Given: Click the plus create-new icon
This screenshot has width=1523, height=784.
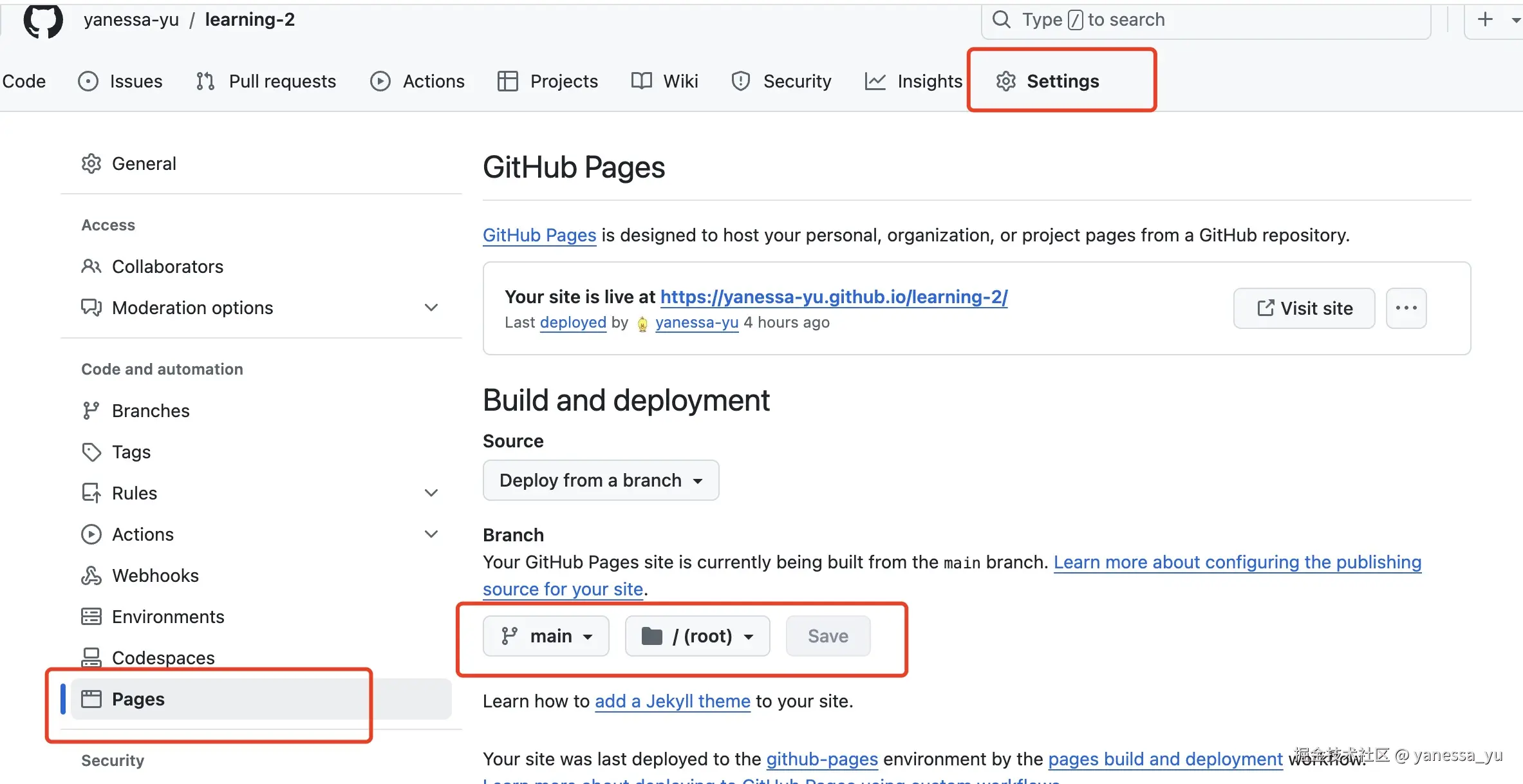Looking at the screenshot, I should (x=1485, y=19).
